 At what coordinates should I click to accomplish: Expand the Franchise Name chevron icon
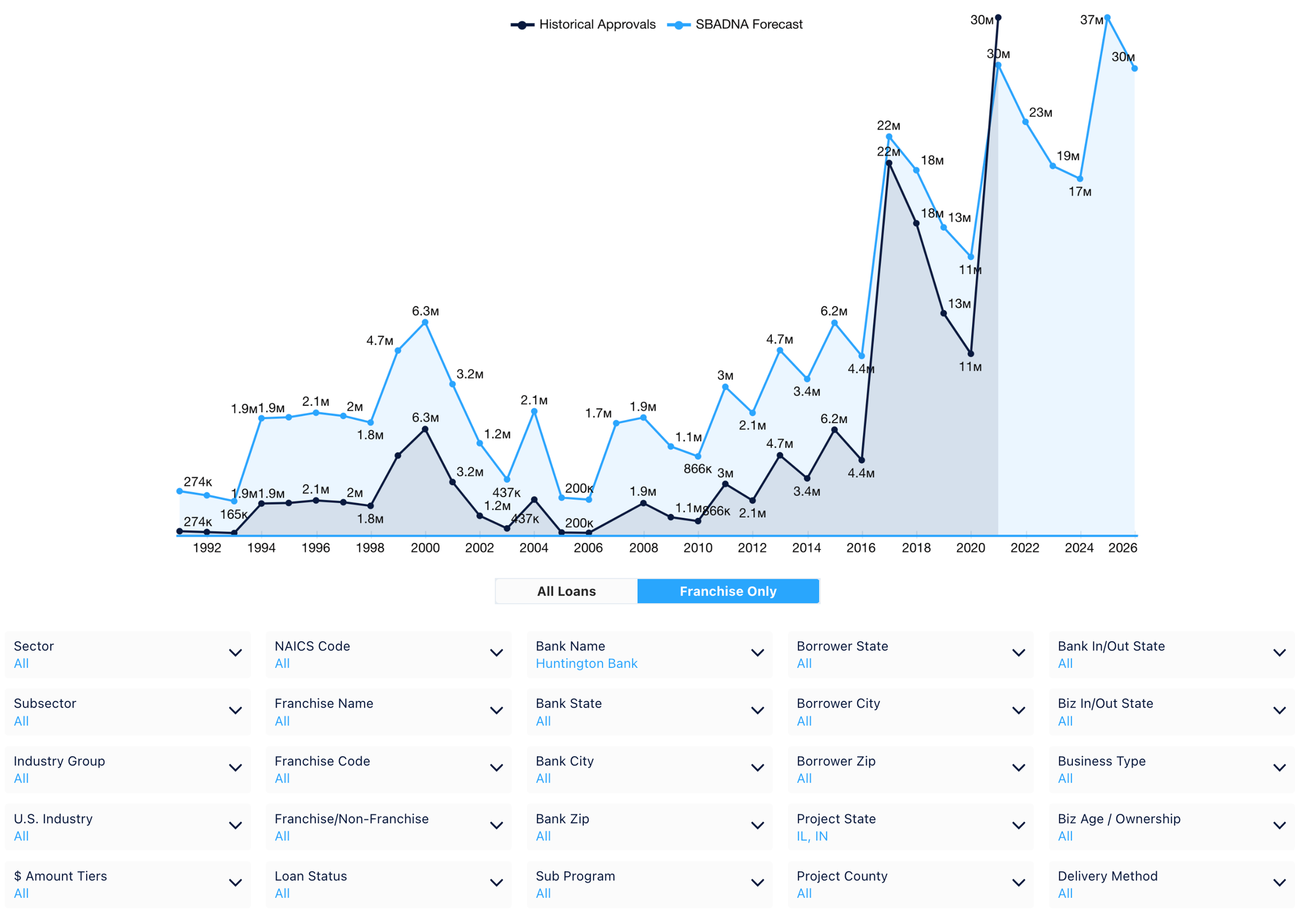[x=497, y=710]
